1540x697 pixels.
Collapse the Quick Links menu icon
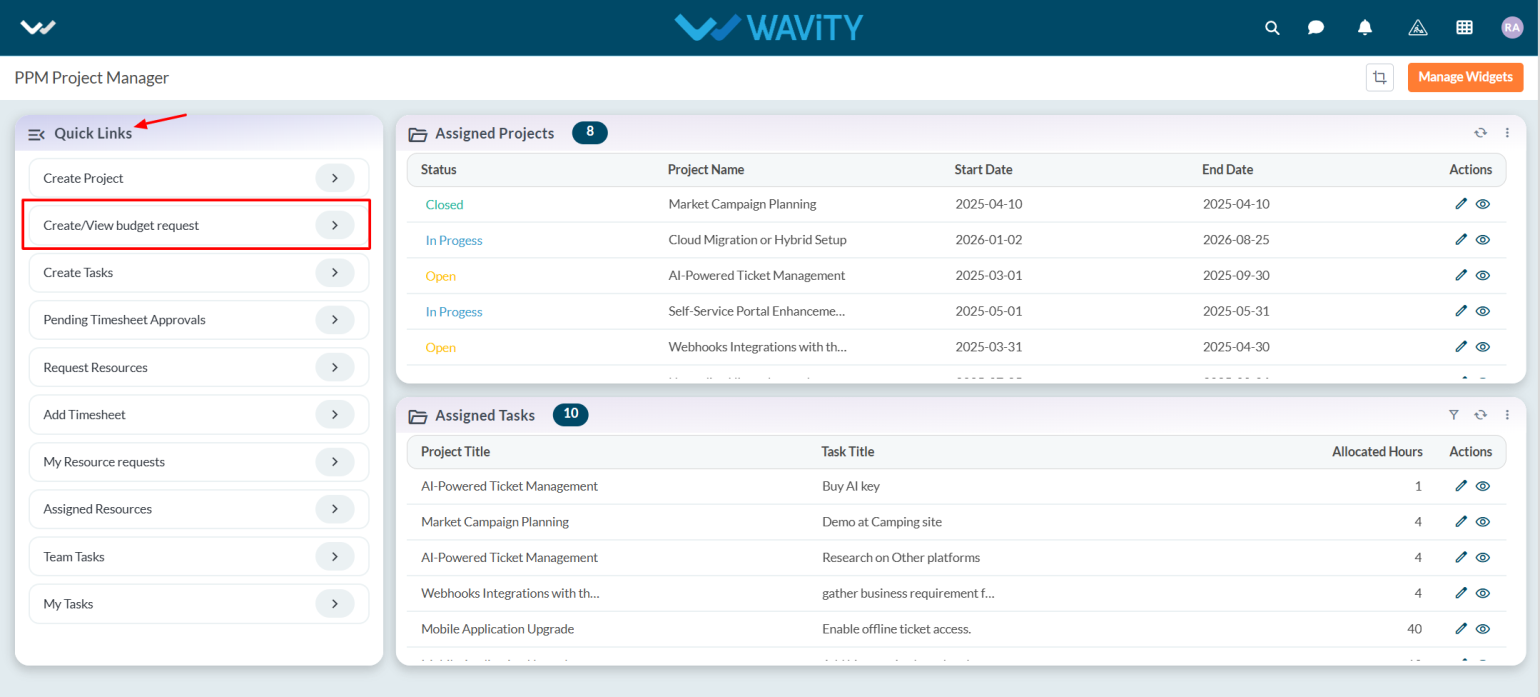click(x=36, y=134)
